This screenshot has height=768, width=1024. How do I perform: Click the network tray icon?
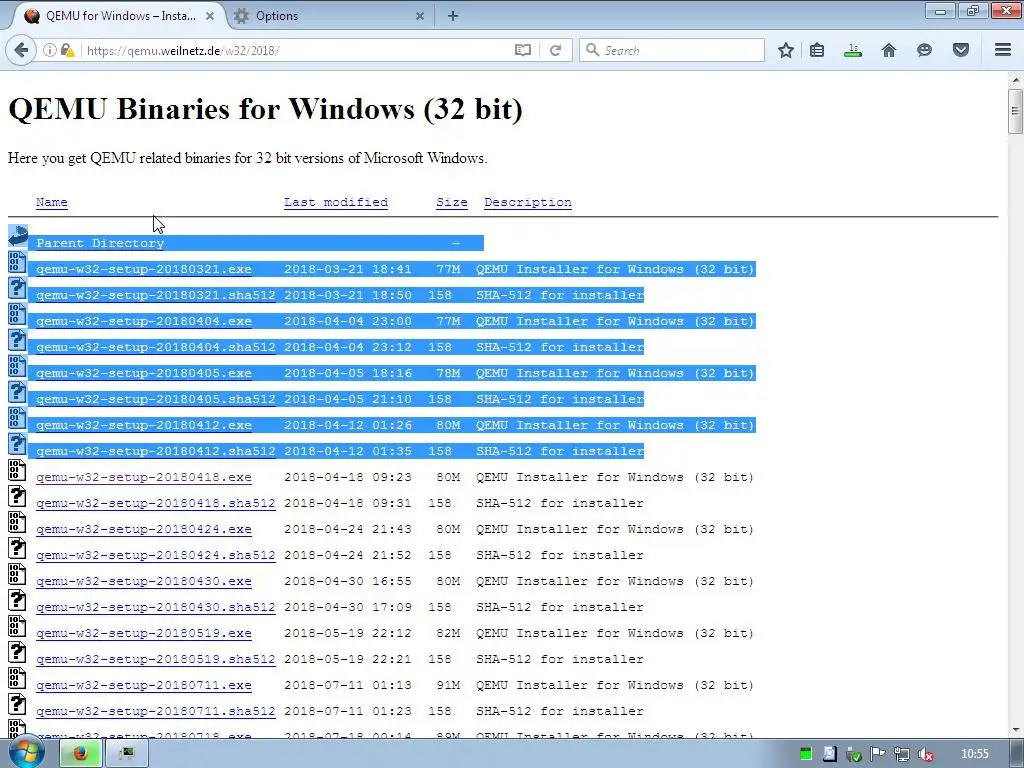click(901, 754)
